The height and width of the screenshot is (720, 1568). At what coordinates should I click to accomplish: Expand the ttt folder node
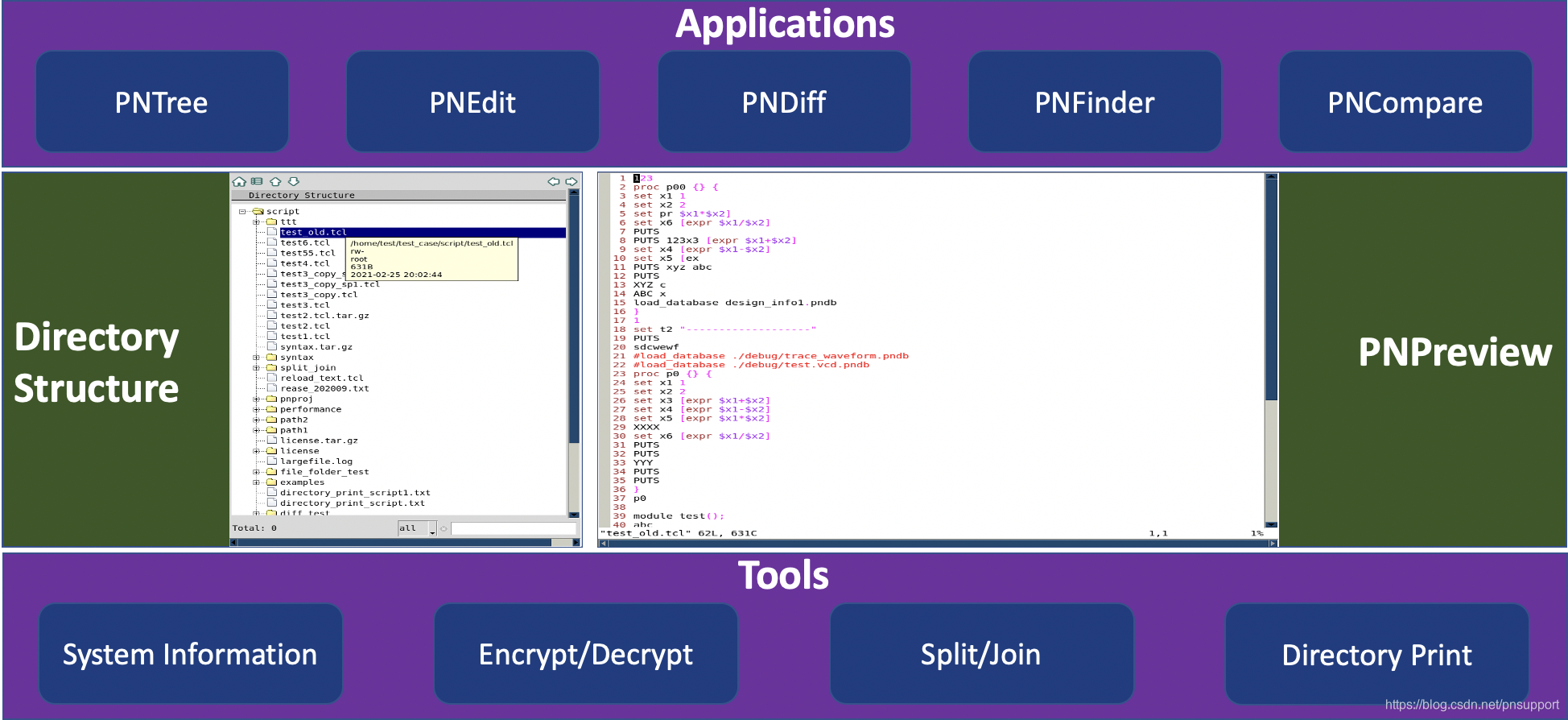click(x=256, y=221)
